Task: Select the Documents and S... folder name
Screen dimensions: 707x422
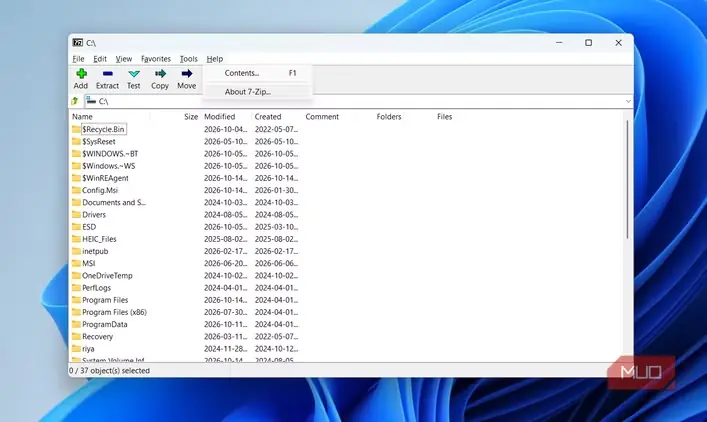Action: coord(114,202)
